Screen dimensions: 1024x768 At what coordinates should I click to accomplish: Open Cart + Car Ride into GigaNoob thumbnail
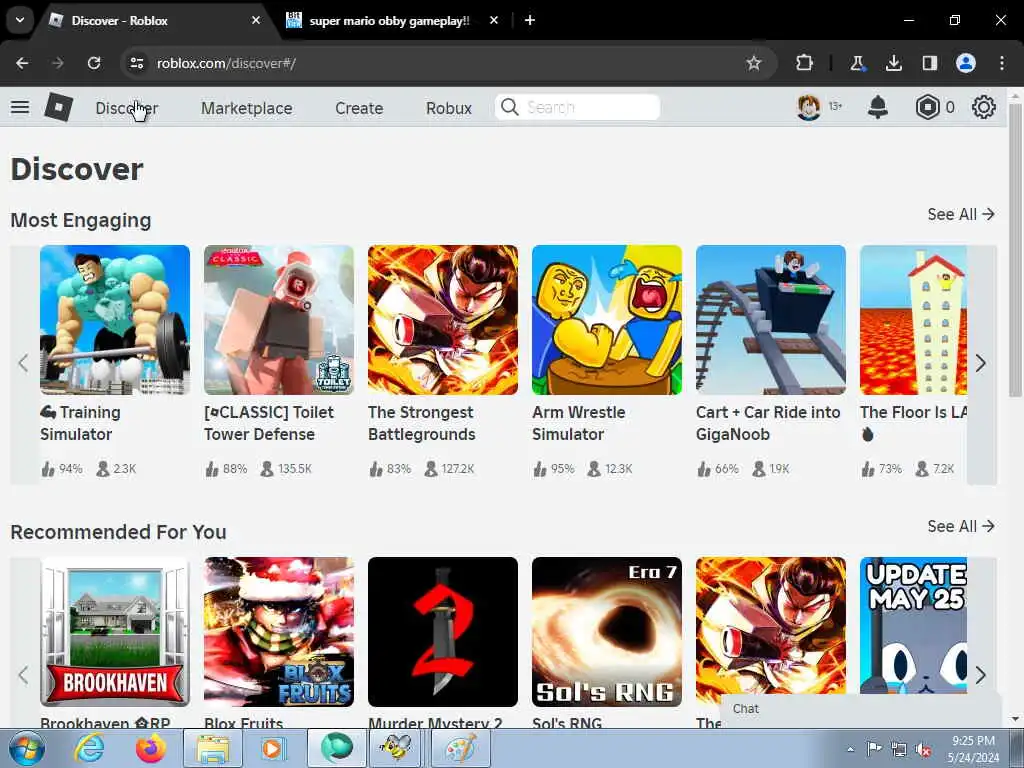click(771, 320)
